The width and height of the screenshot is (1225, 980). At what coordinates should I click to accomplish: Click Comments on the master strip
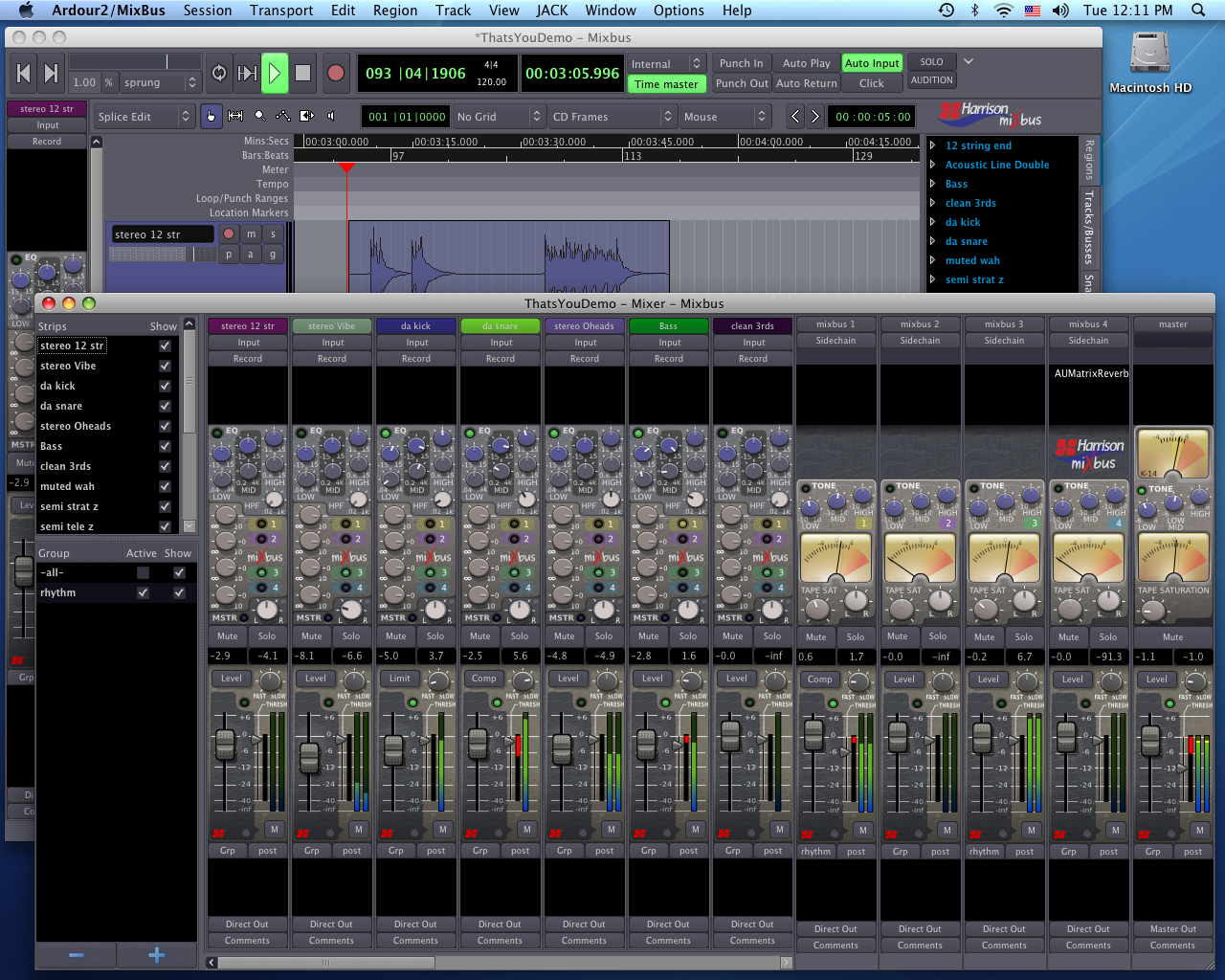[x=1172, y=945]
